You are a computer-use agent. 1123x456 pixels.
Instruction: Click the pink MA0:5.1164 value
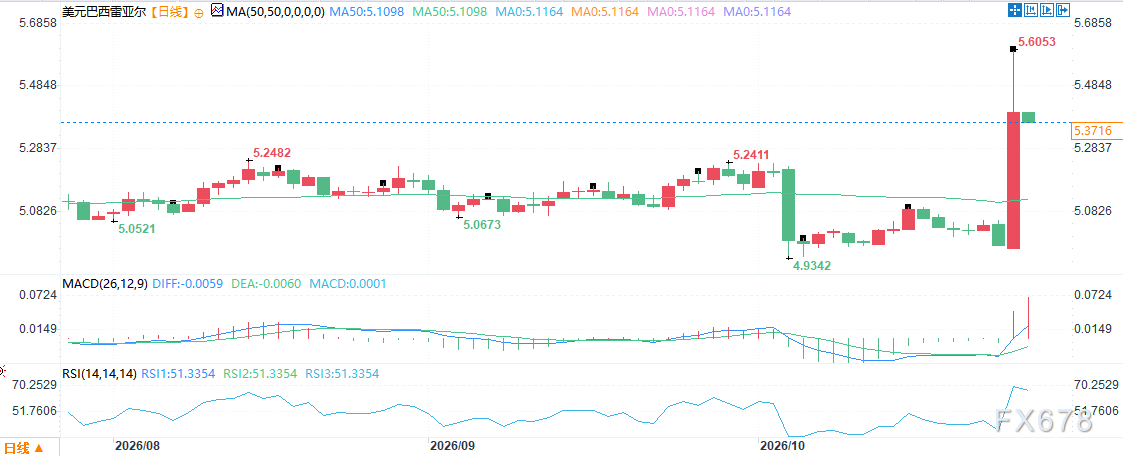pos(683,12)
